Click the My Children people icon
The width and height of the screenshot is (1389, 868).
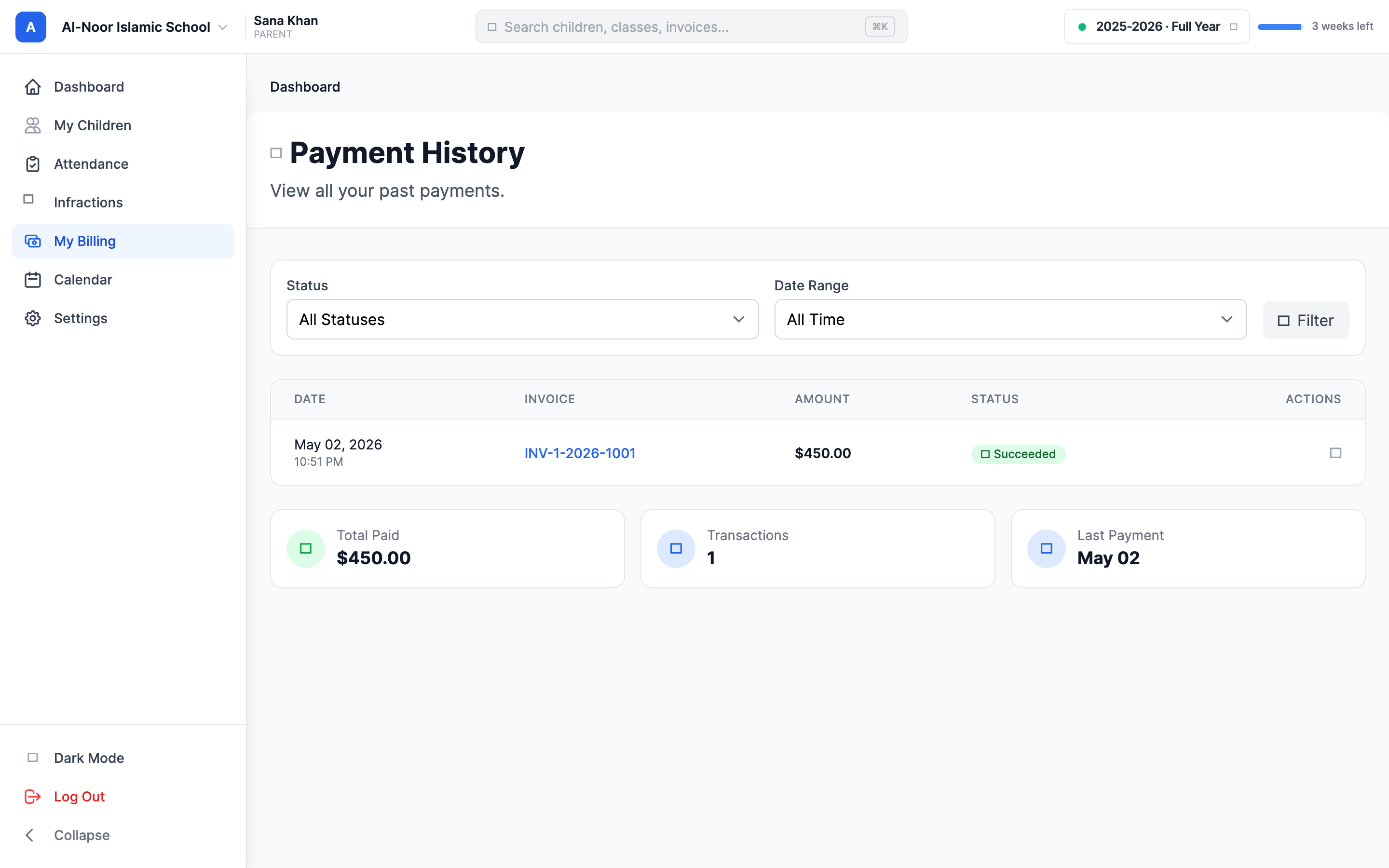[33, 125]
